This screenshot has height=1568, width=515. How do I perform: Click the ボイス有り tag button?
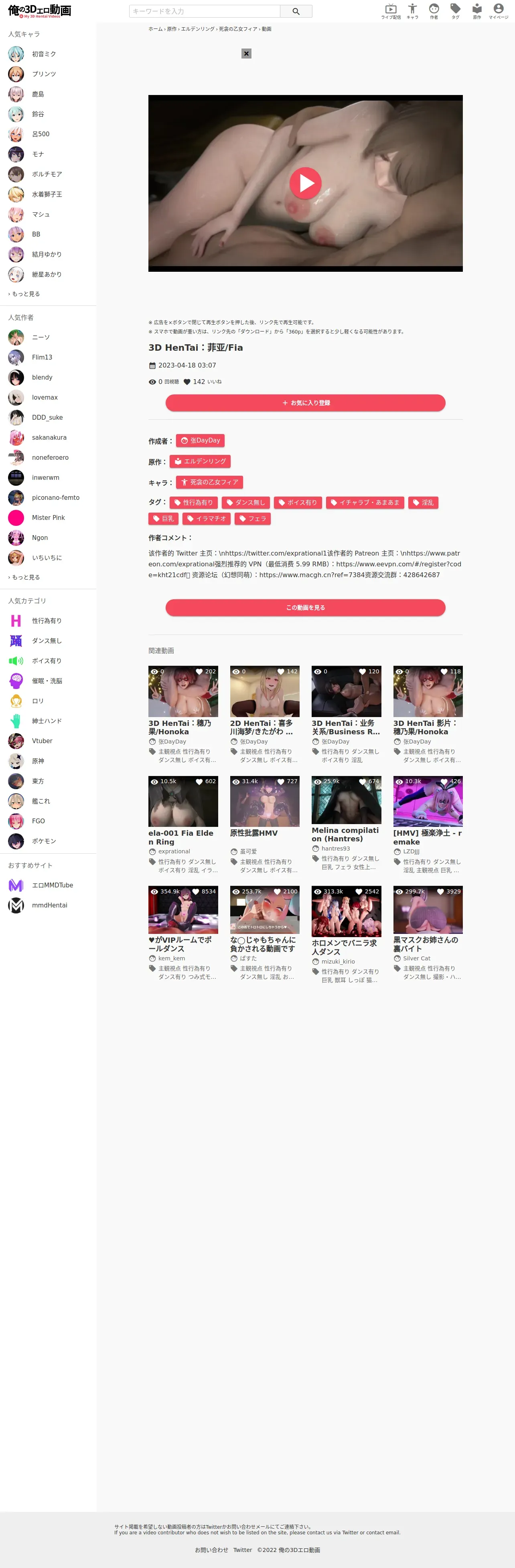(x=298, y=503)
